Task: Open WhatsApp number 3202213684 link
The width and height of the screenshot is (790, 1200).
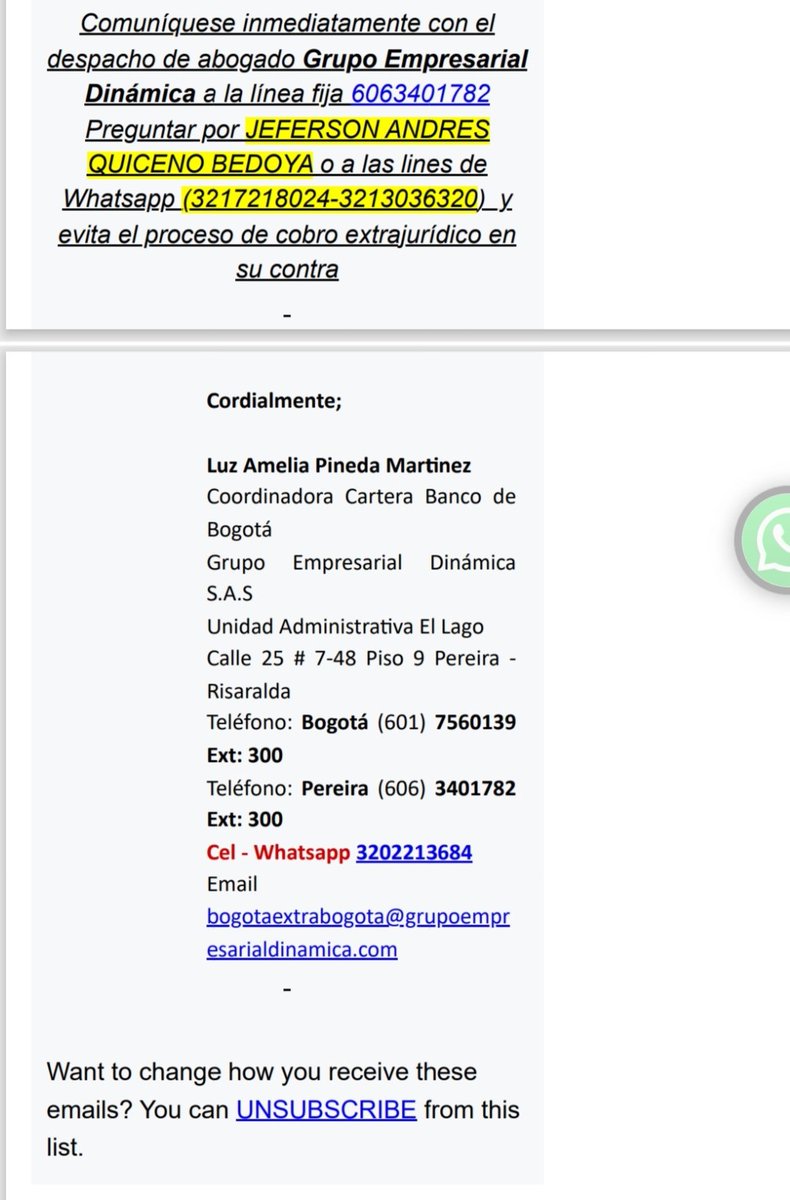Action: tap(414, 853)
